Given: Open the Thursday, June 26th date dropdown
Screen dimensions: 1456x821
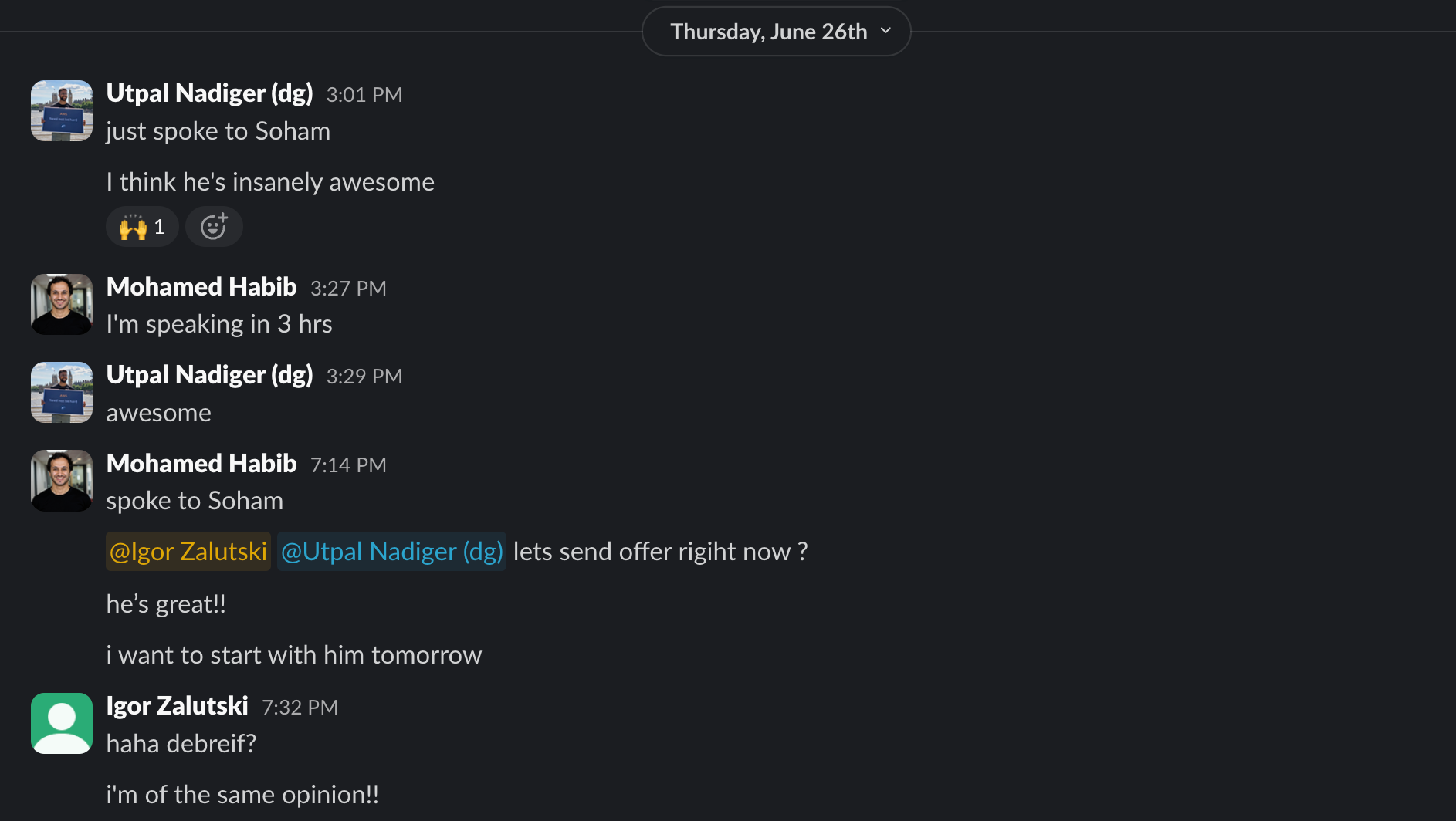Looking at the screenshot, I should pyautogui.click(x=776, y=32).
